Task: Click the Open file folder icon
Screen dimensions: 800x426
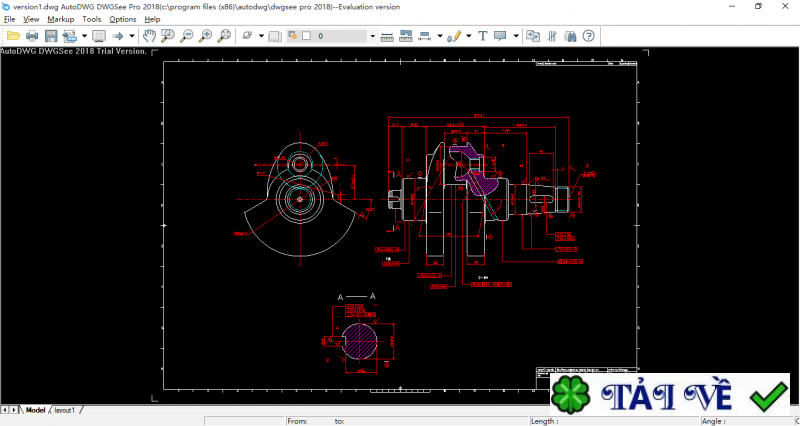Action: (x=13, y=36)
